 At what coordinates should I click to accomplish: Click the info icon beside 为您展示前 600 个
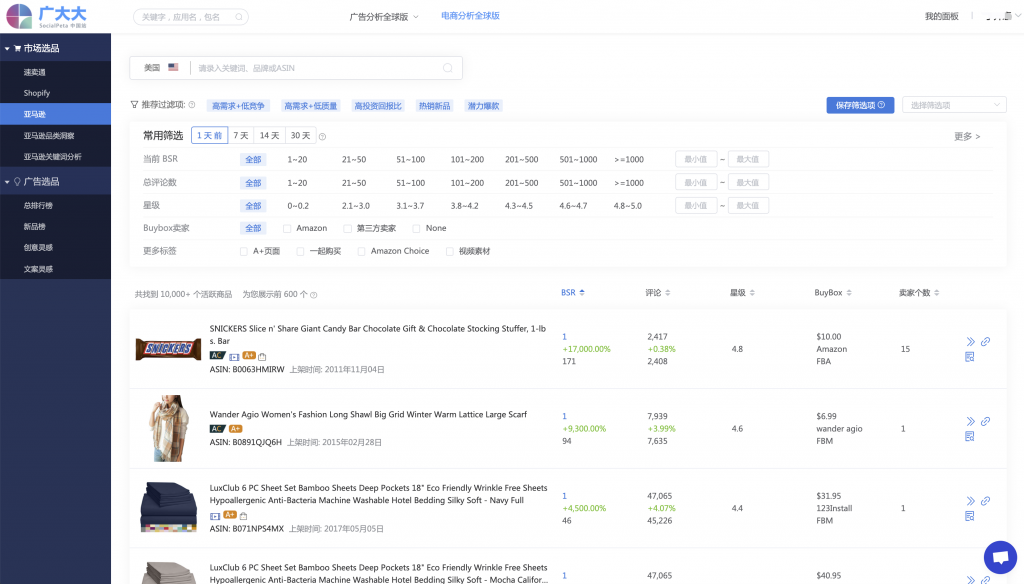coord(313,295)
